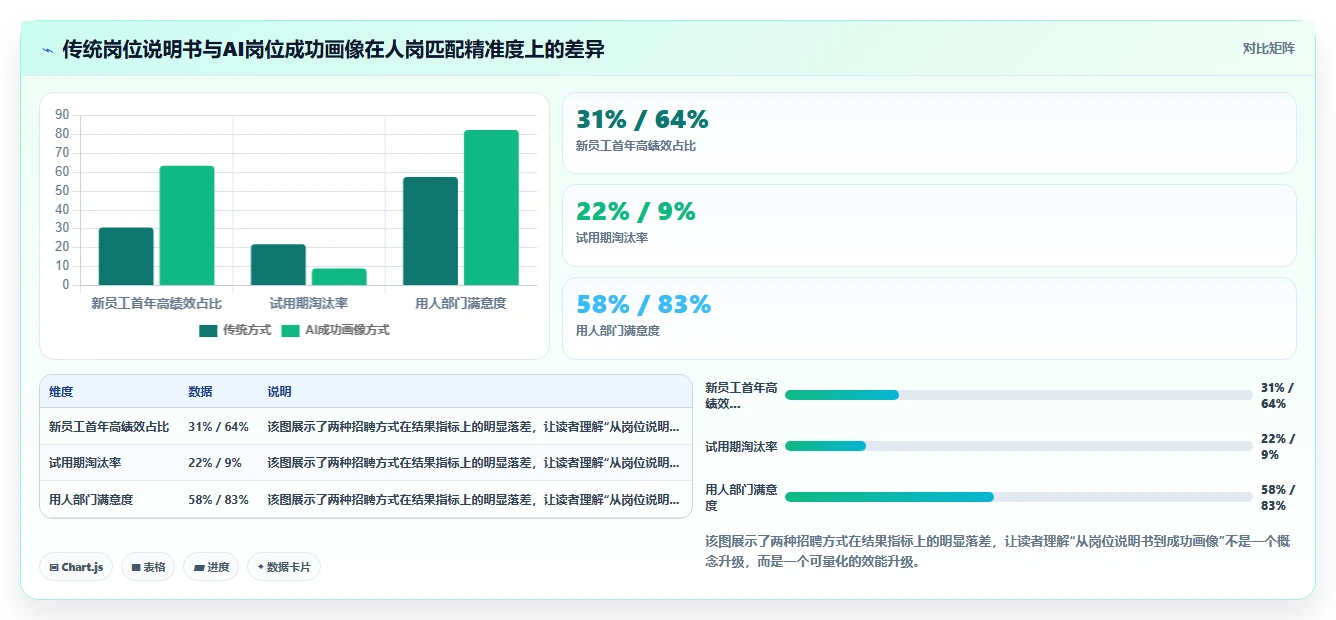Click the 新员工首年高绩效占比 progress bar
The image size is (1336, 620).
click(1018, 395)
